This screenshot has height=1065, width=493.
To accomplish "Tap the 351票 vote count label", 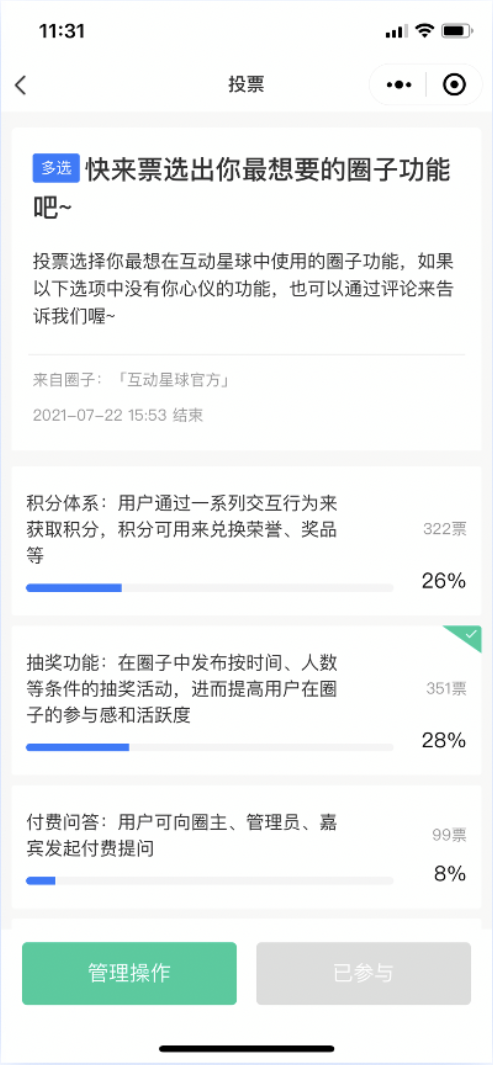I will 446,689.
